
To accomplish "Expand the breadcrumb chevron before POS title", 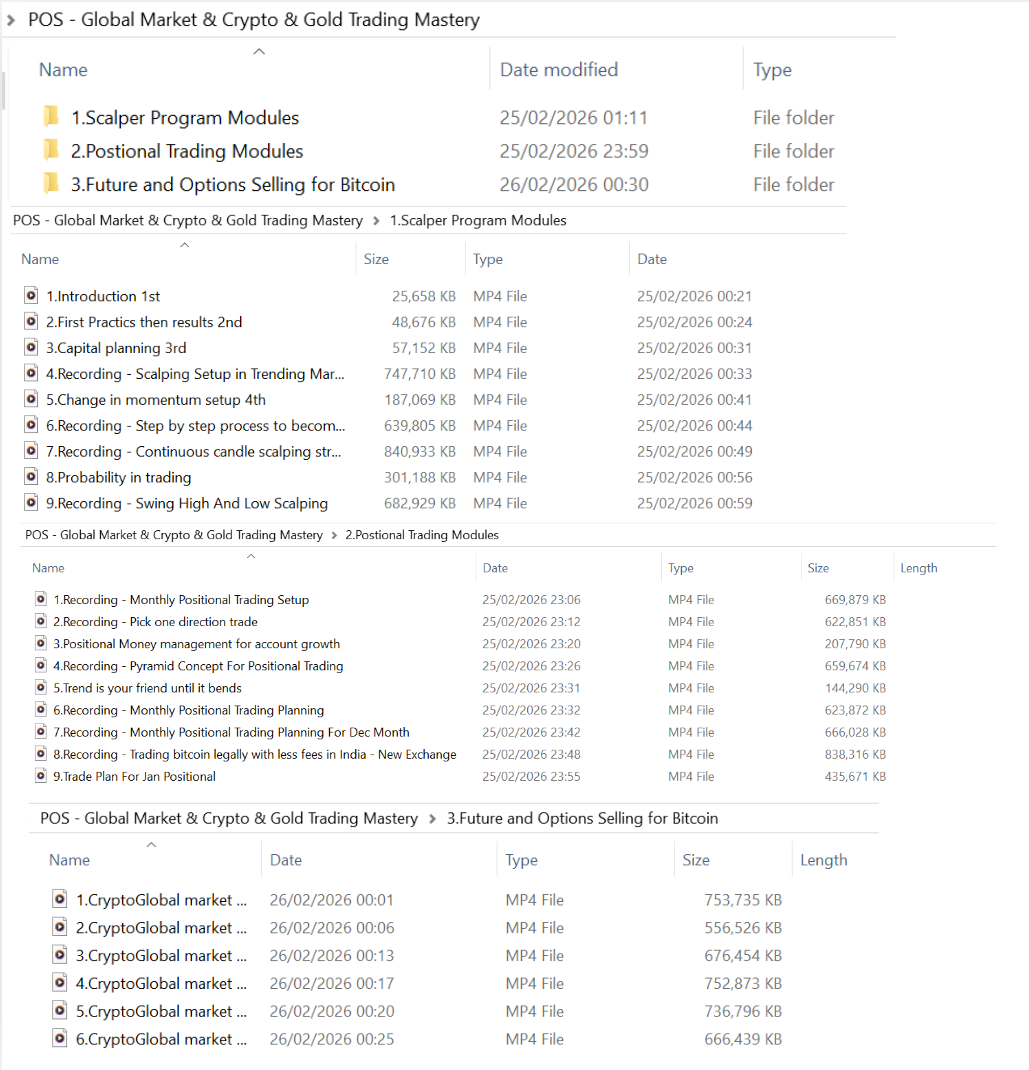I will 11,20.
